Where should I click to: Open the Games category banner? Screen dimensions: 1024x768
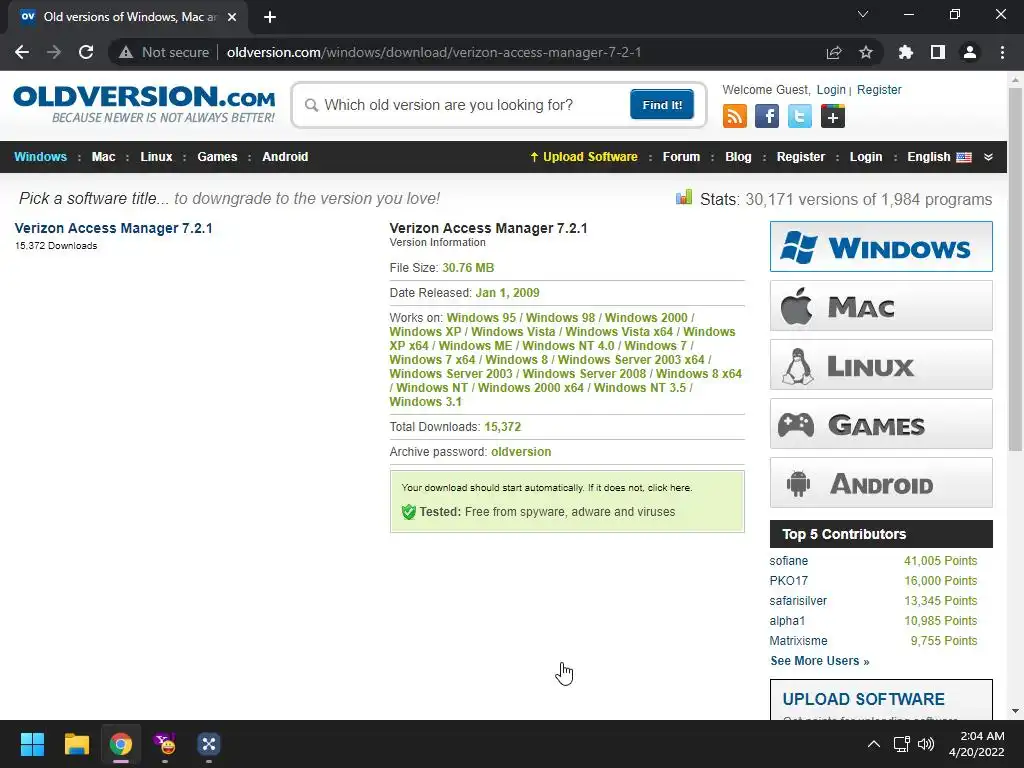point(881,423)
